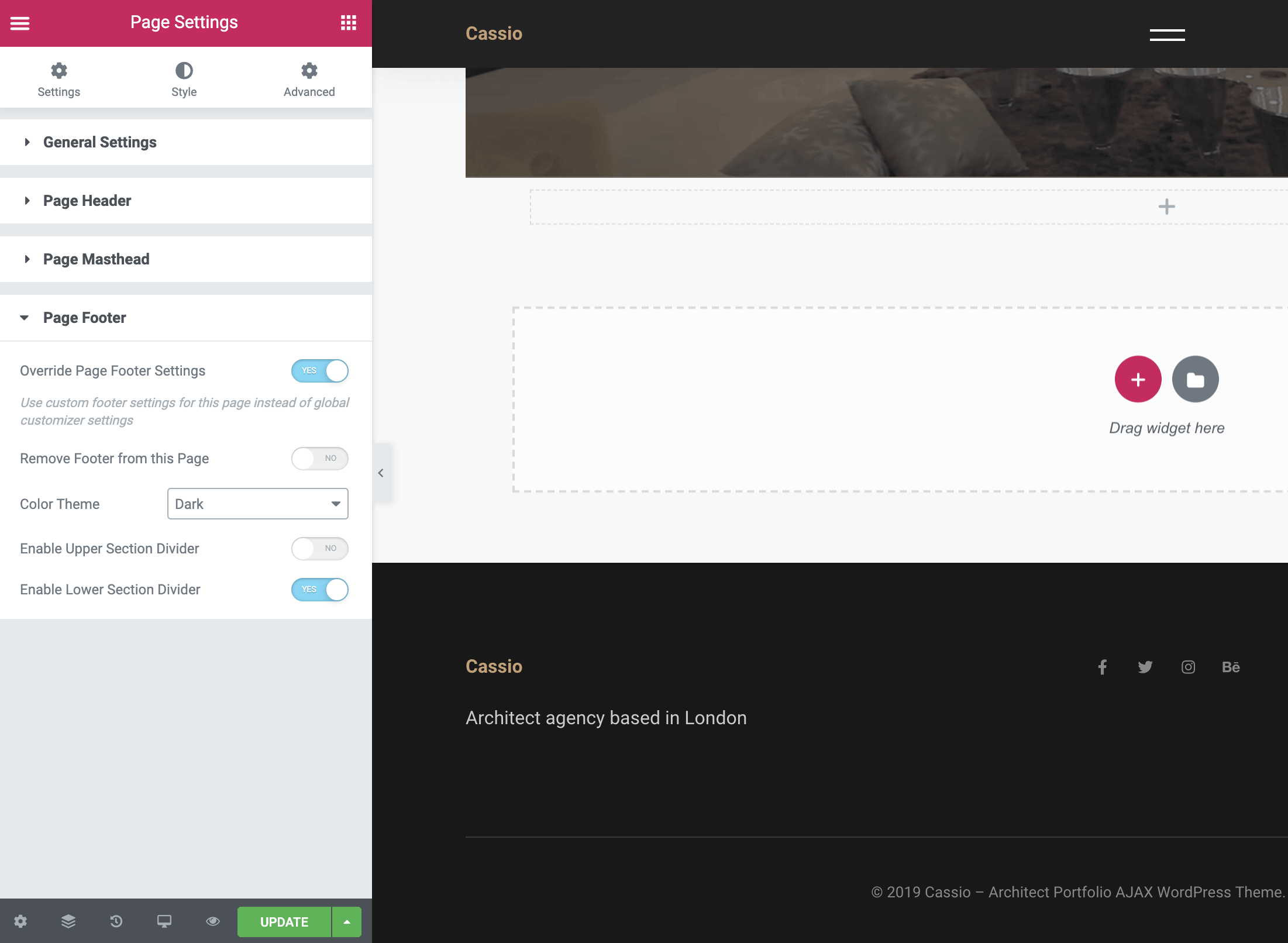Open the Elementor hamburger menu

point(20,23)
